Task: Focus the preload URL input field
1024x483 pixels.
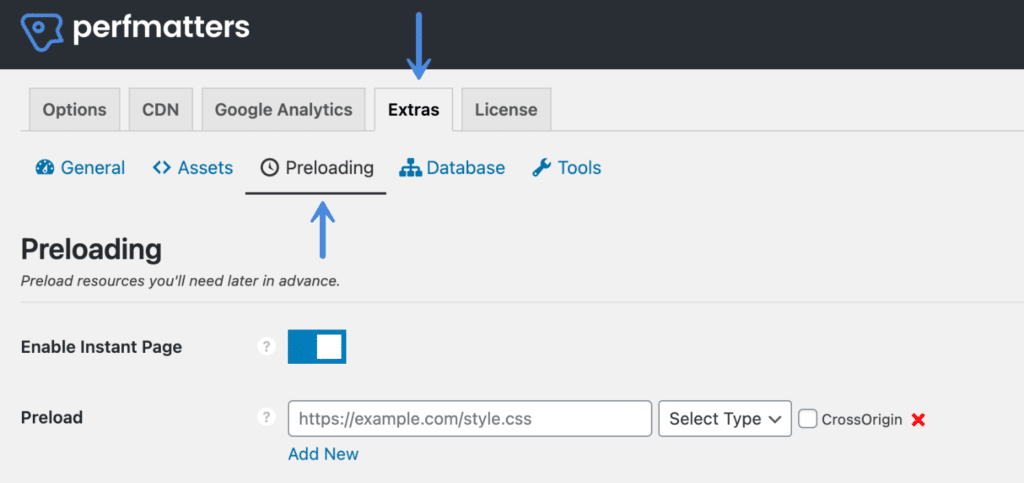Action: coord(470,418)
